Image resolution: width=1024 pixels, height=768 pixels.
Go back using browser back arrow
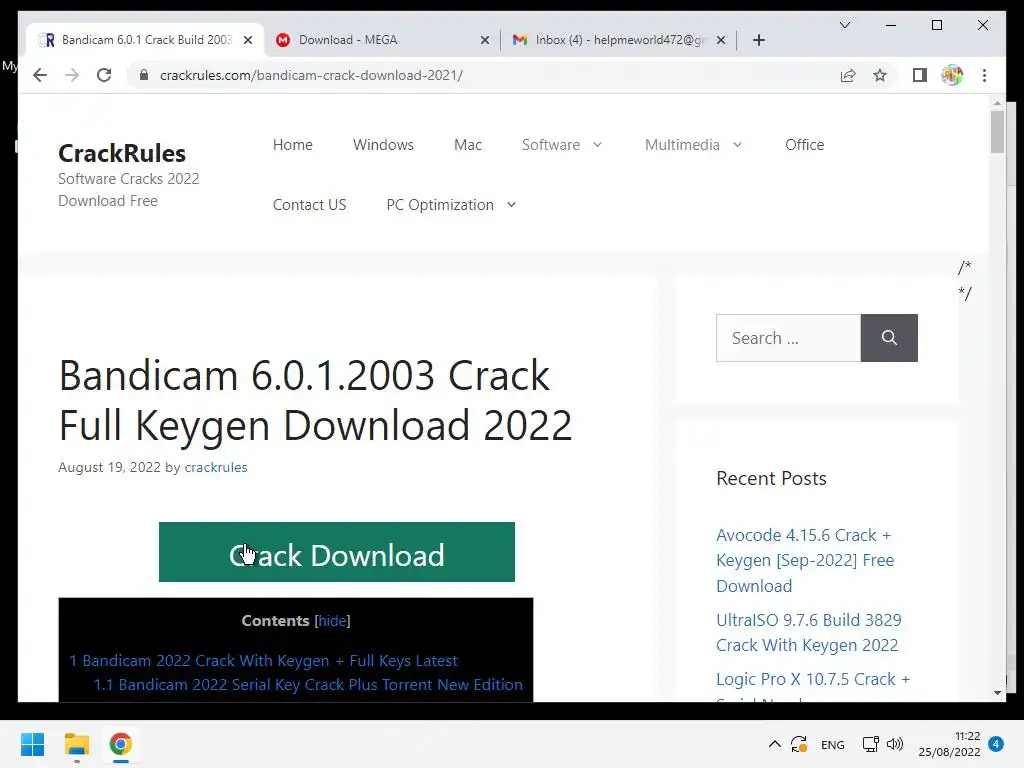pyautogui.click(x=40, y=75)
